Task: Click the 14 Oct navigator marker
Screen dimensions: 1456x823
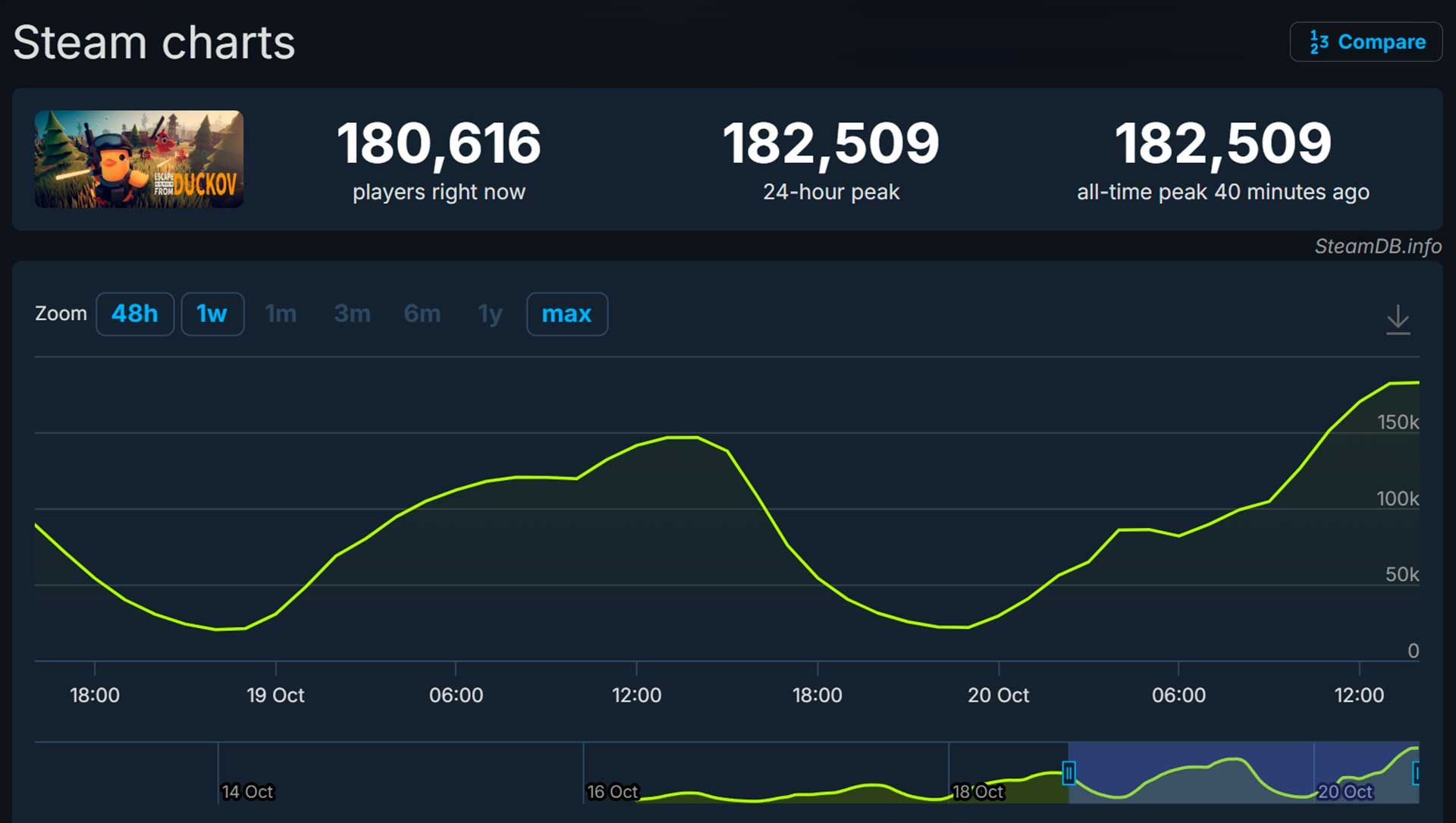Action: 247,792
